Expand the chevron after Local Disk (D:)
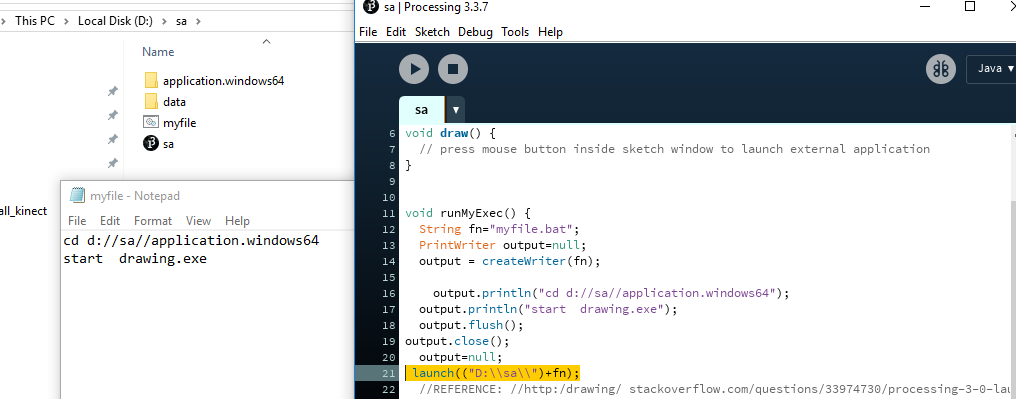 165,21
